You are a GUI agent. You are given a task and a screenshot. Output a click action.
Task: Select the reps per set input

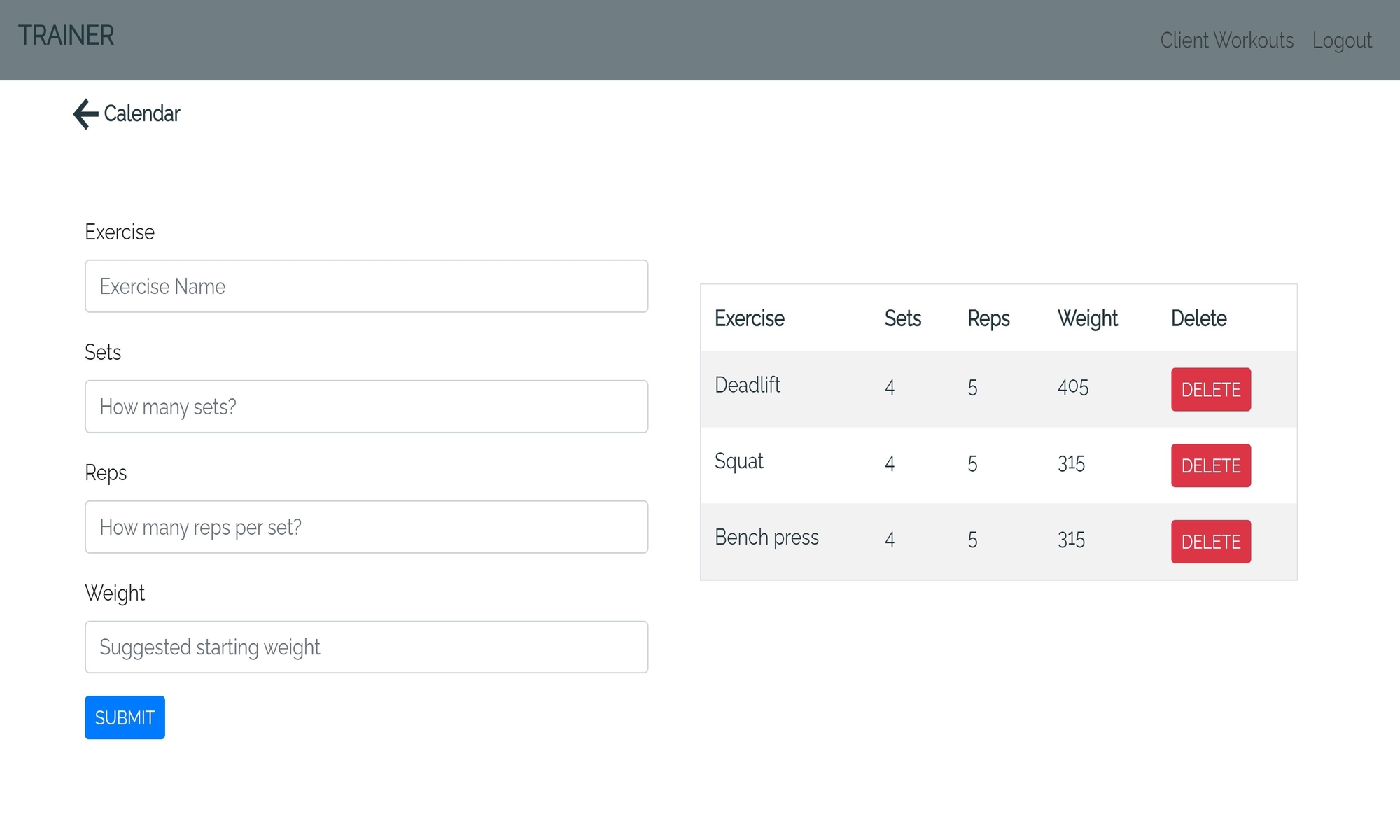click(367, 527)
